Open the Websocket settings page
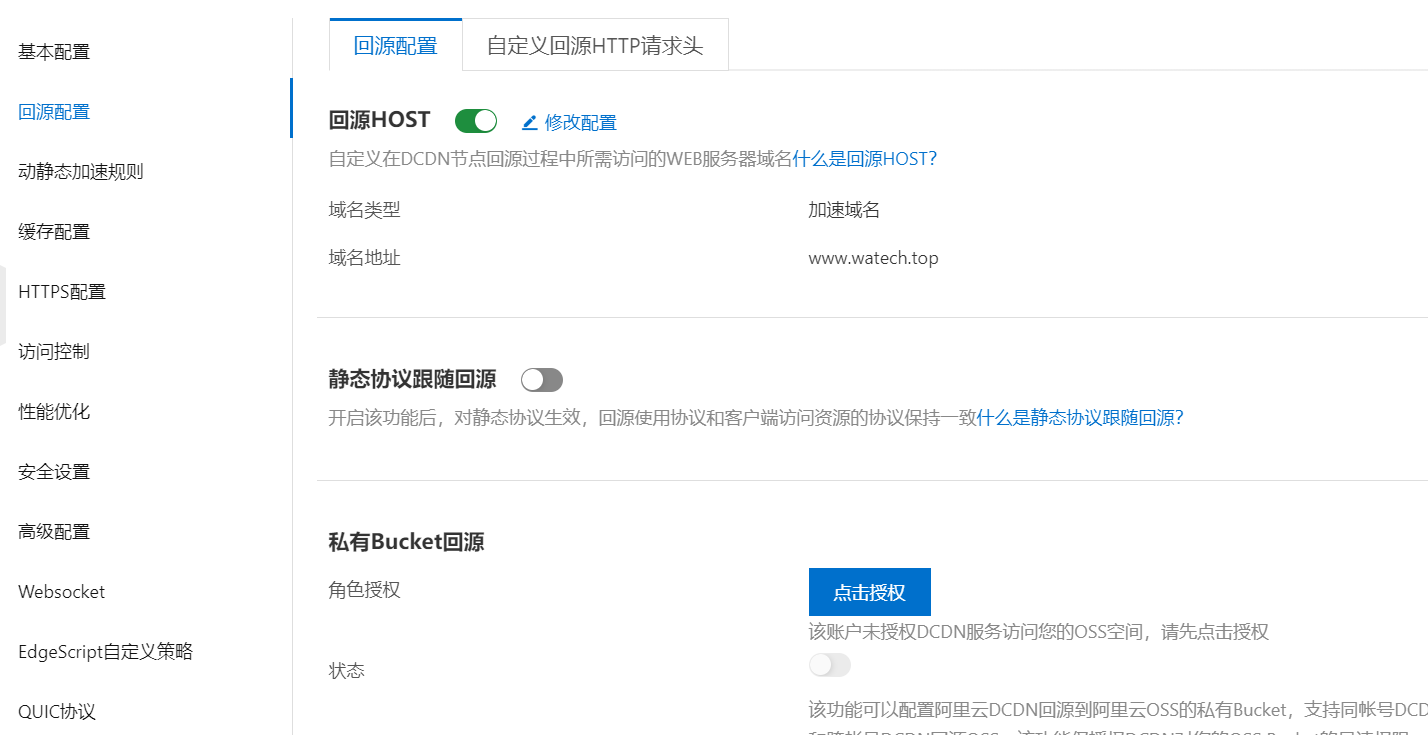The image size is (1428, 735). point(62,592)
